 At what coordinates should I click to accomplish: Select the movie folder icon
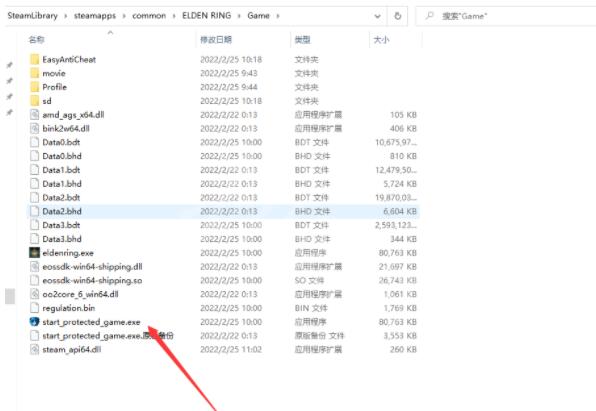coord(35,73)
